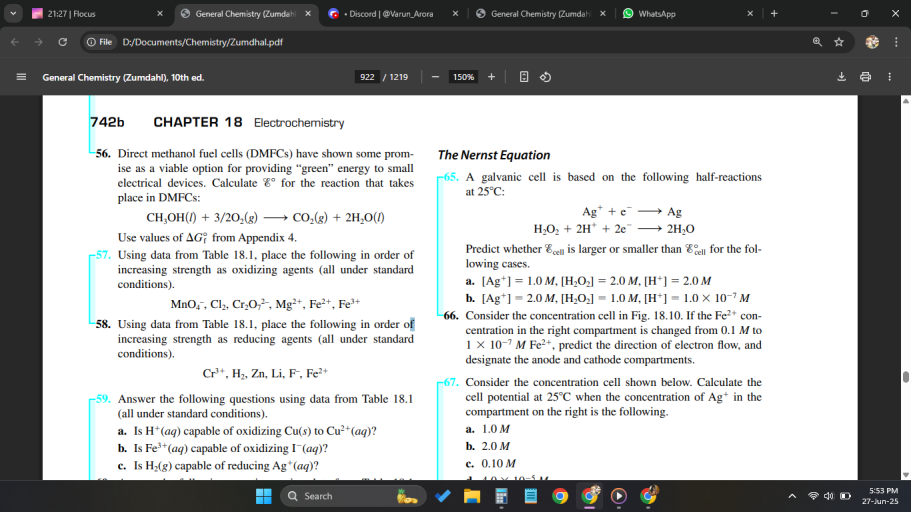911x512 pixels.
Task: Click the taskbar Search box
Action: pos(353,496)
